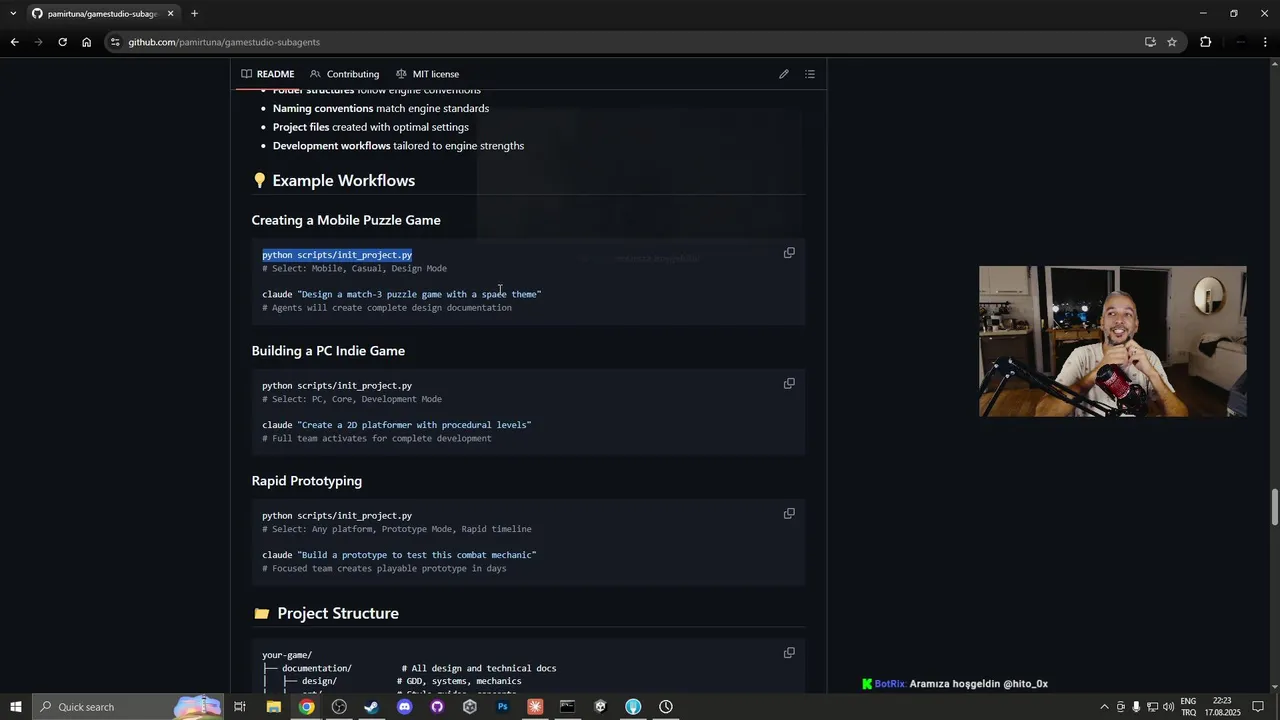Click the Quick search box
Screen dimensions: 1280x720
pos(128,707)
